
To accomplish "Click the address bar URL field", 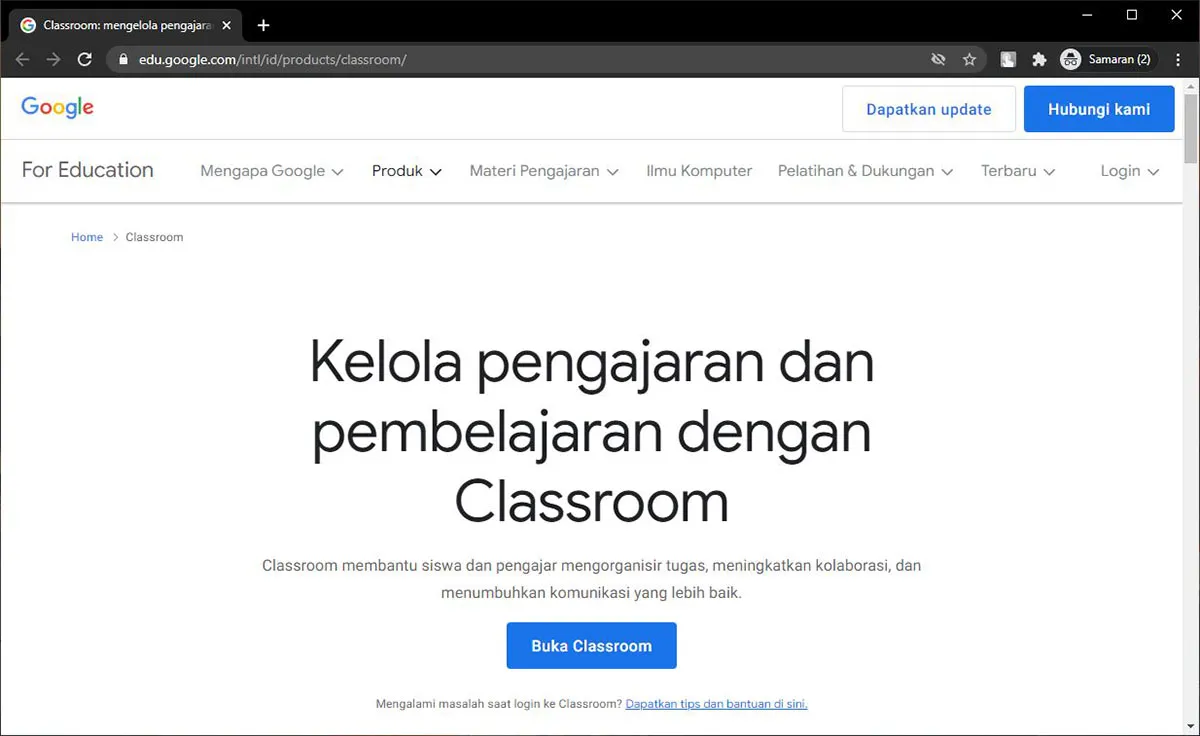I will point(400,59).
